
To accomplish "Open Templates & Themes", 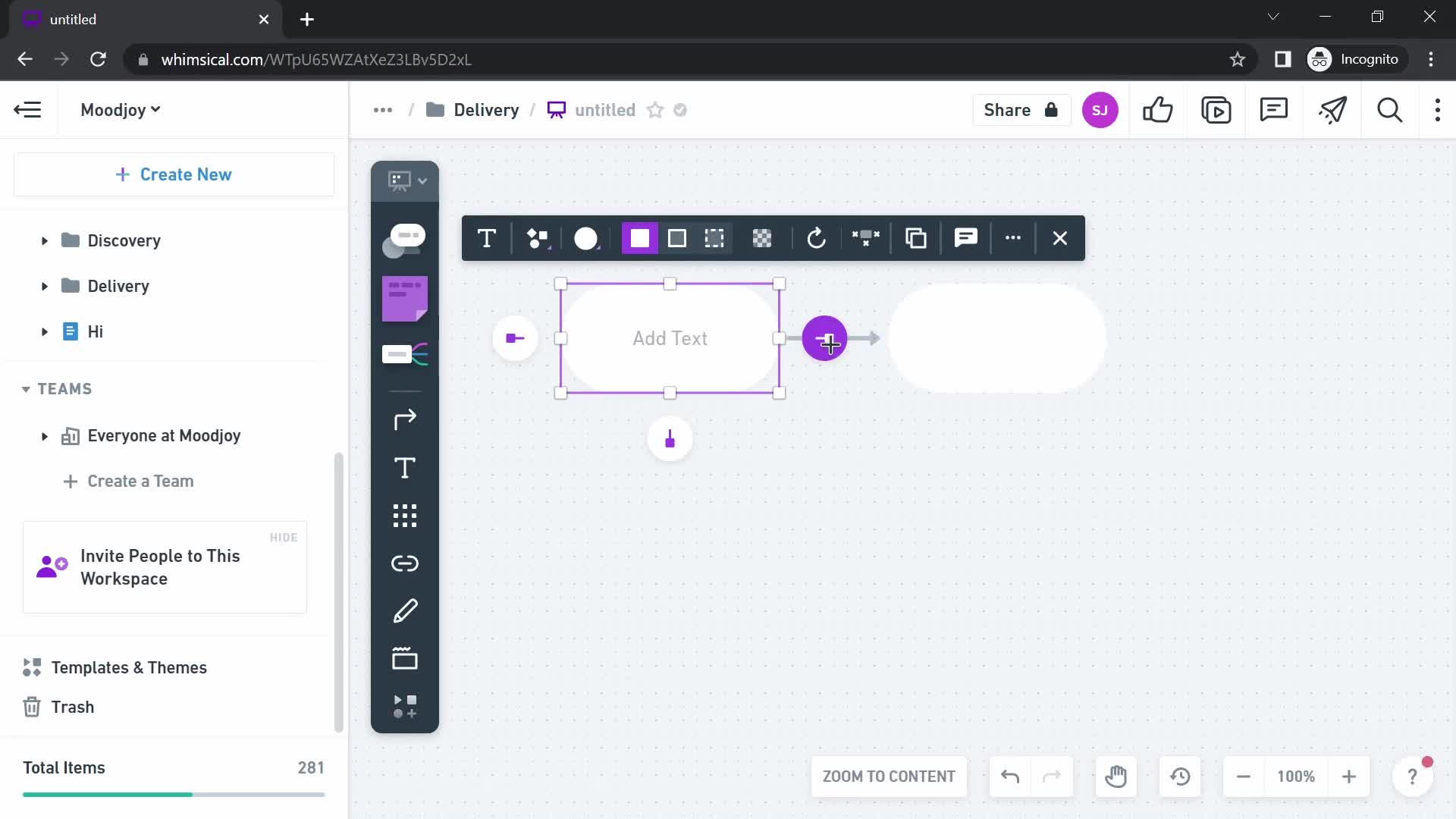I will pos(115,667).
